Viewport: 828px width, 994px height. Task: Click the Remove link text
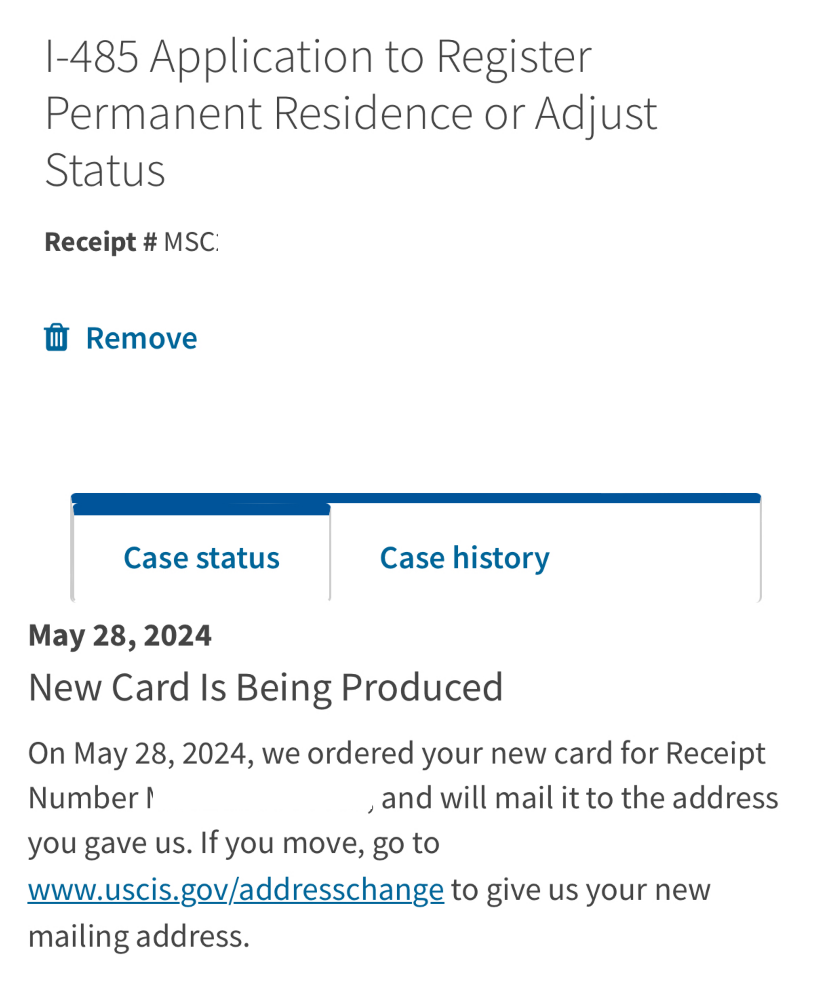click(141, 338)
